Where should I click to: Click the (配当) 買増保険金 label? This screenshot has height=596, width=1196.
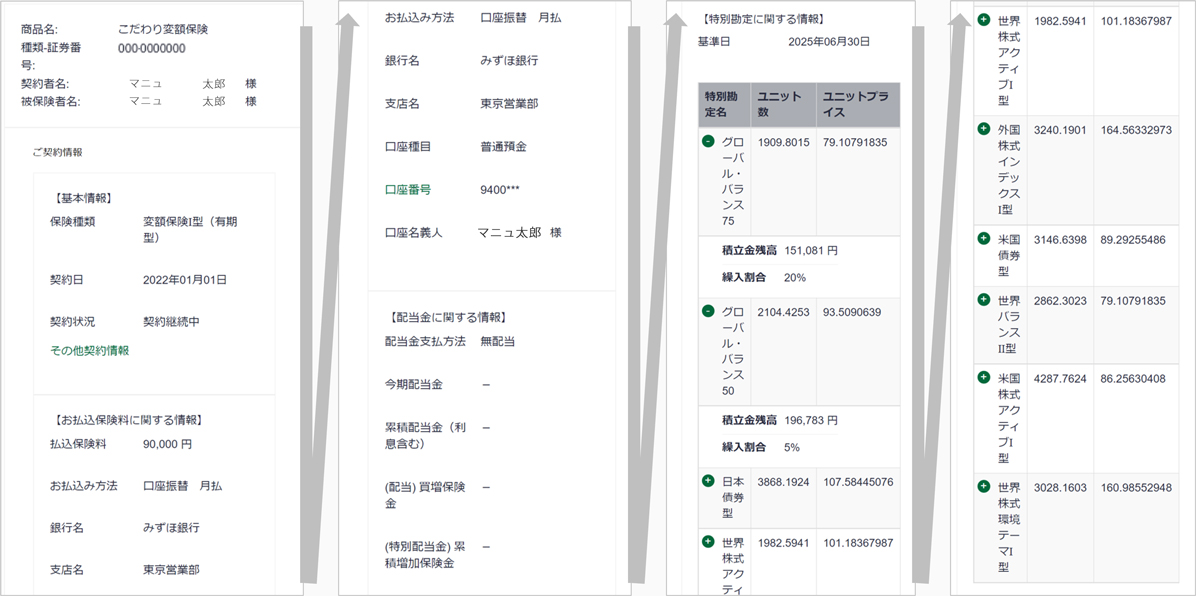425,495
